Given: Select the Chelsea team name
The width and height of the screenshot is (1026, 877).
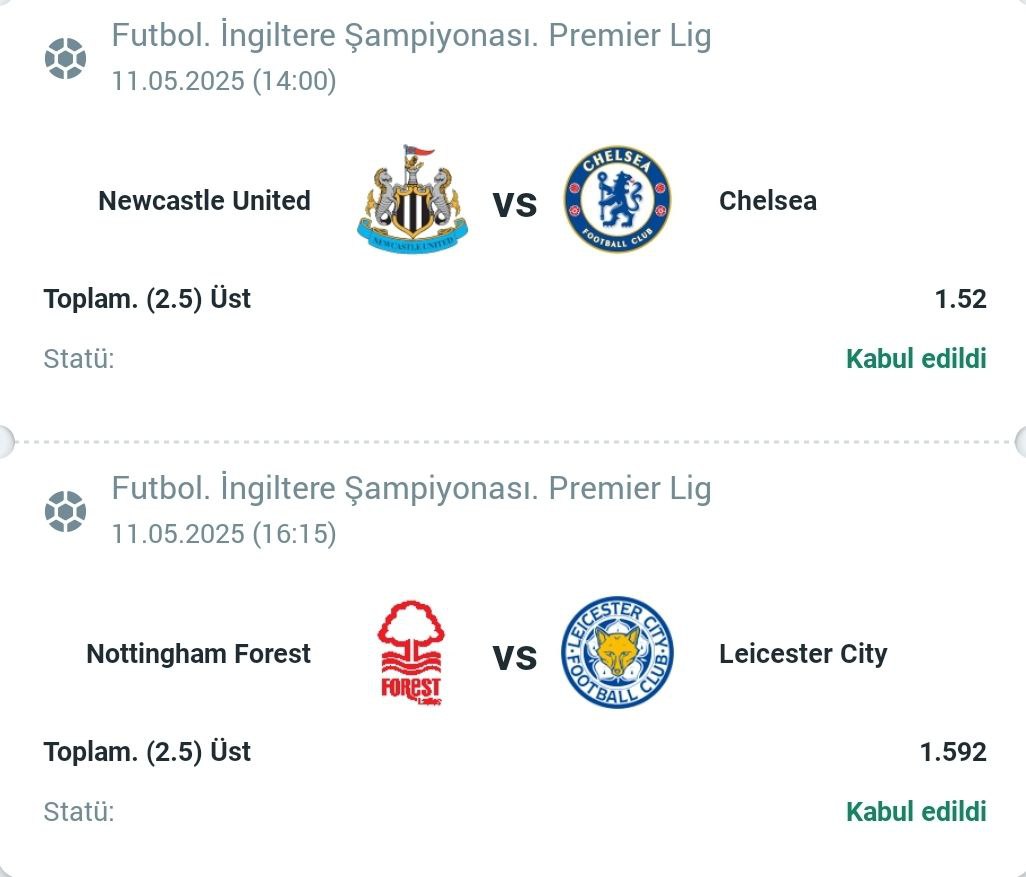Looking at the screenshot, I should 768,201.
